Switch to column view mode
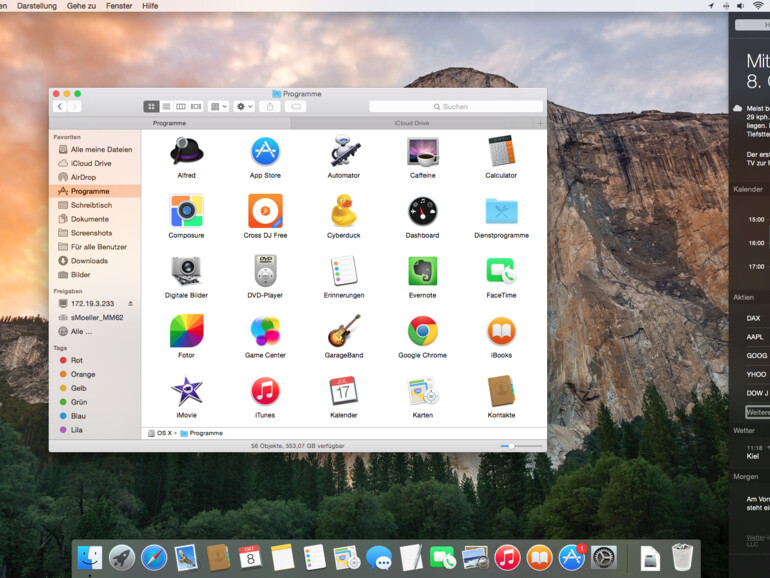This screenshot has height=578, width=770. (181, 107)
